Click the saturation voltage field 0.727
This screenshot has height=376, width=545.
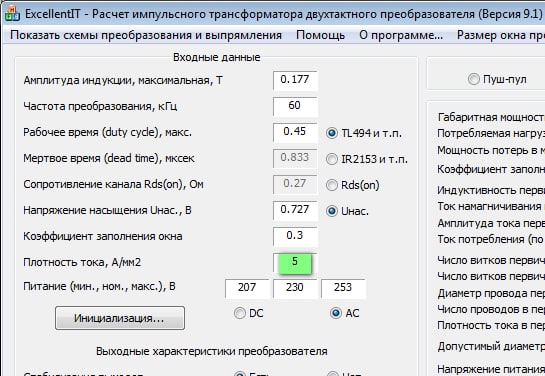pyautogui.click(x=295, y=210)
